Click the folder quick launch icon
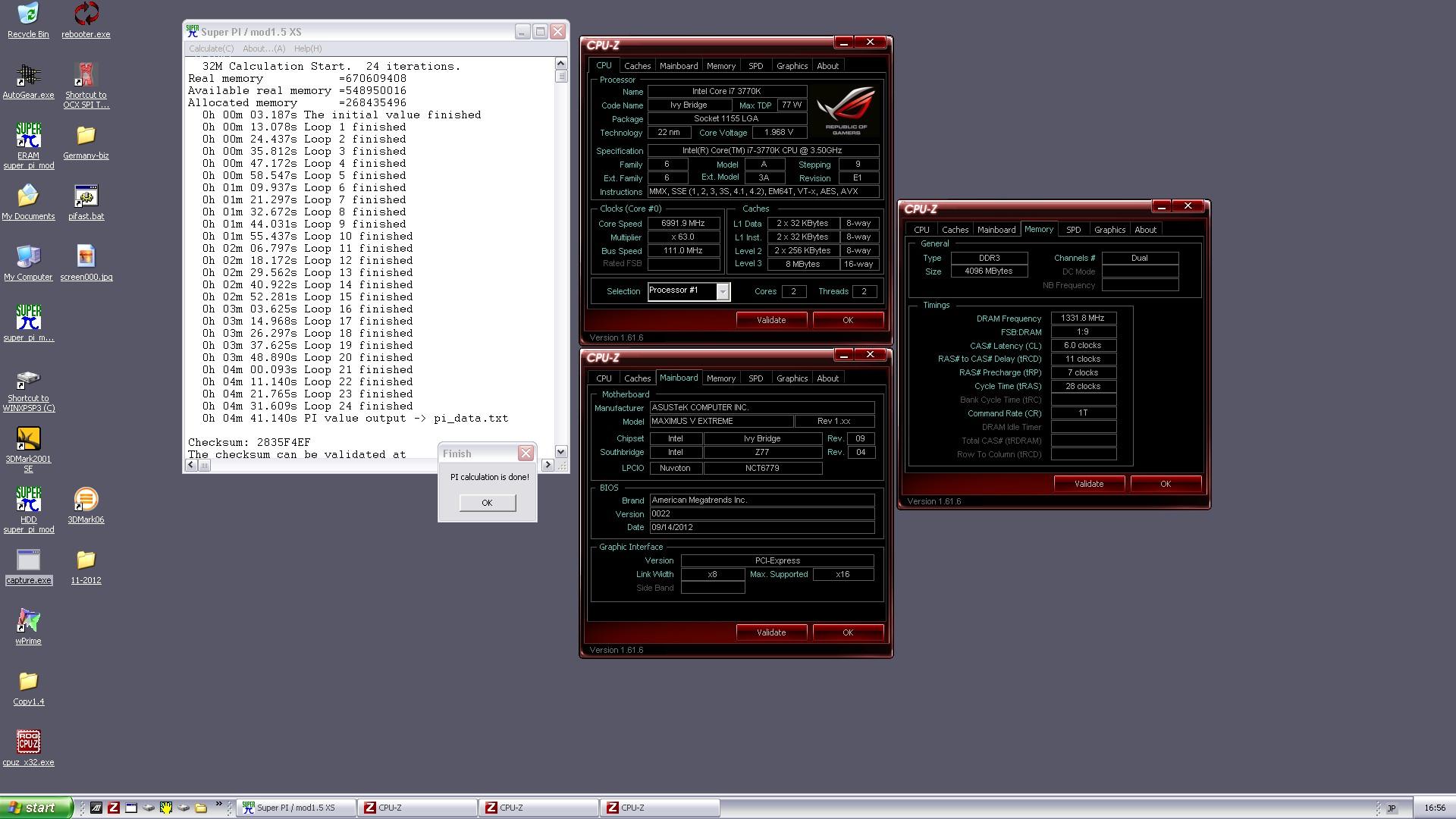Screen dimensions: 1456x819 tap(201, 808)
